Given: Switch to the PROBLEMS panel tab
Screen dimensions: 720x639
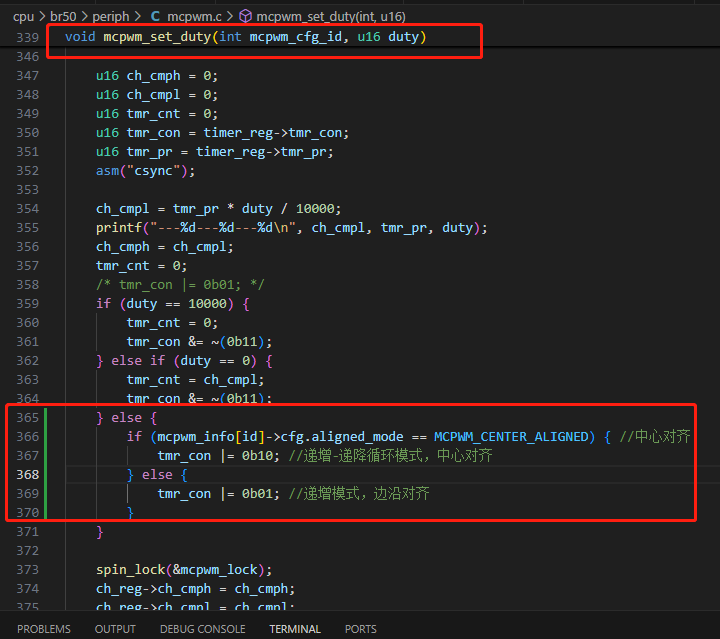Looking at the screenshot, I should tap(44, 629).
